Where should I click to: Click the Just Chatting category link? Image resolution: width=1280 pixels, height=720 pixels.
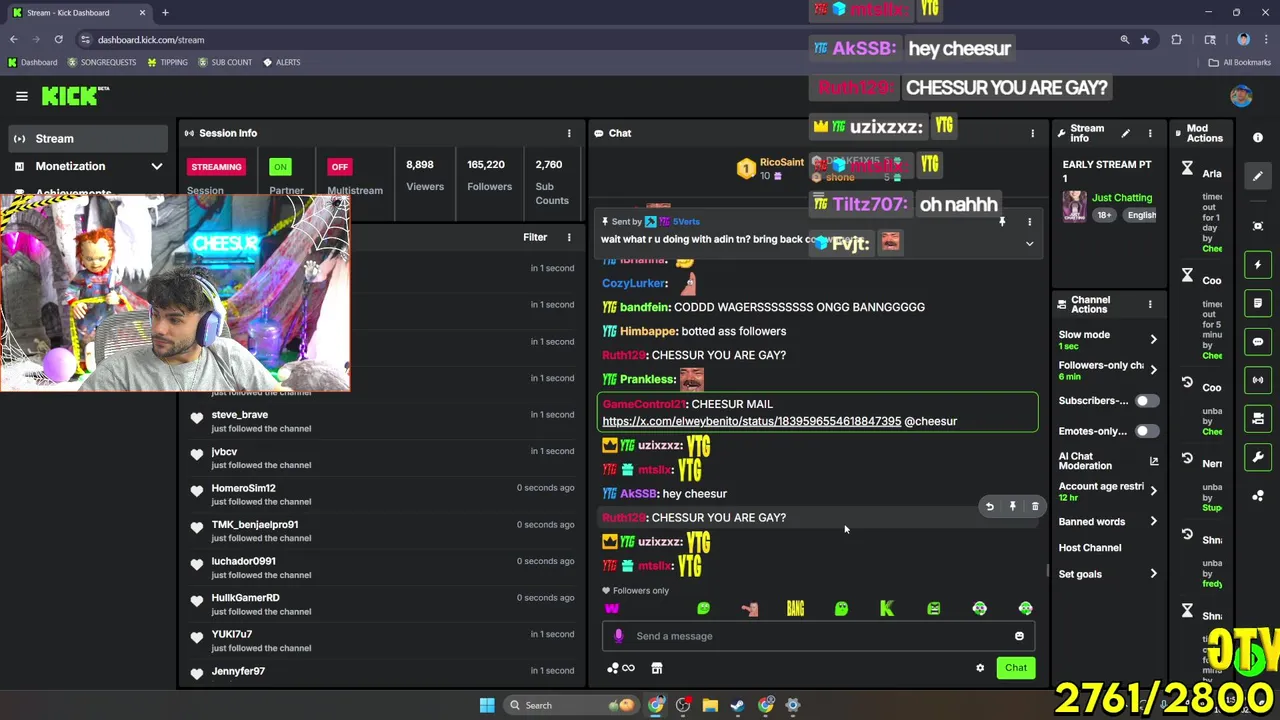[1122, 198]
